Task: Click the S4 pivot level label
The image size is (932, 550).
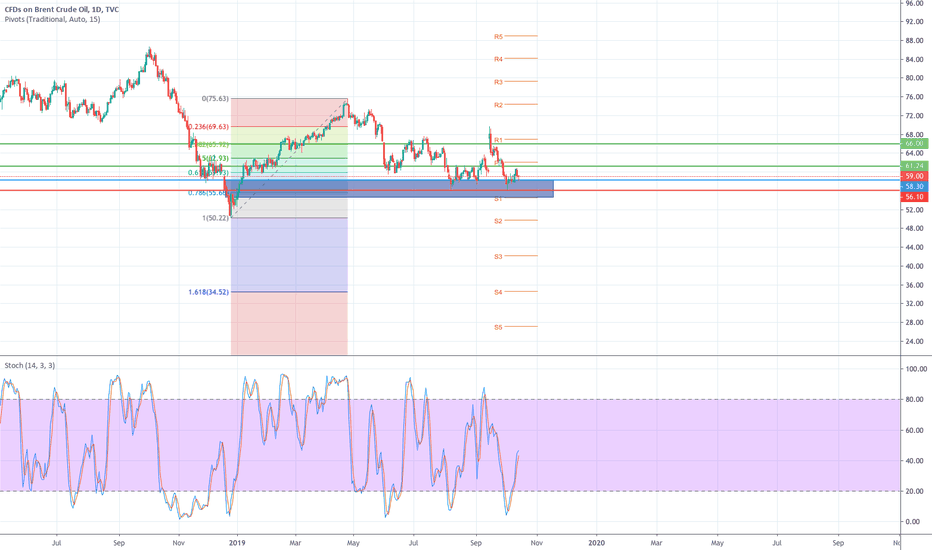Action: pos(498,293)
